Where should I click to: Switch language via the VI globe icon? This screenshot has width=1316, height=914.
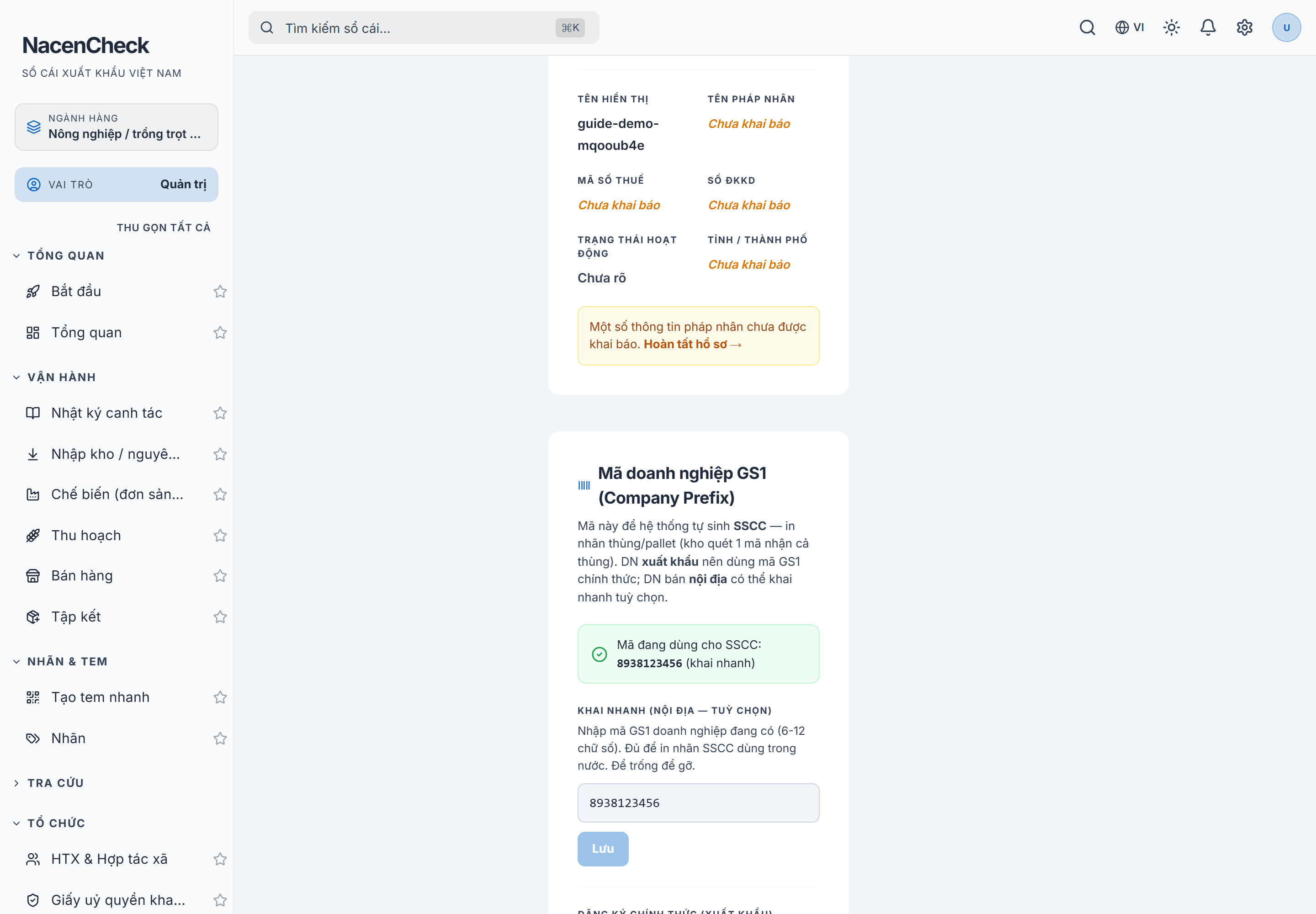pos(1129,27)
